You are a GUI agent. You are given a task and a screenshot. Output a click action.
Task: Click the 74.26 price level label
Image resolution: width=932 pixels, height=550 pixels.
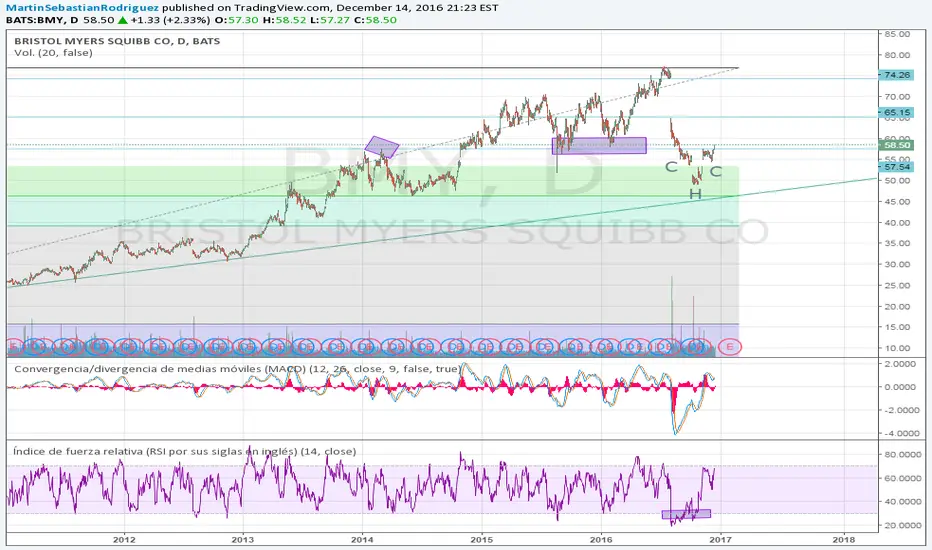click(x=896, y=75)
